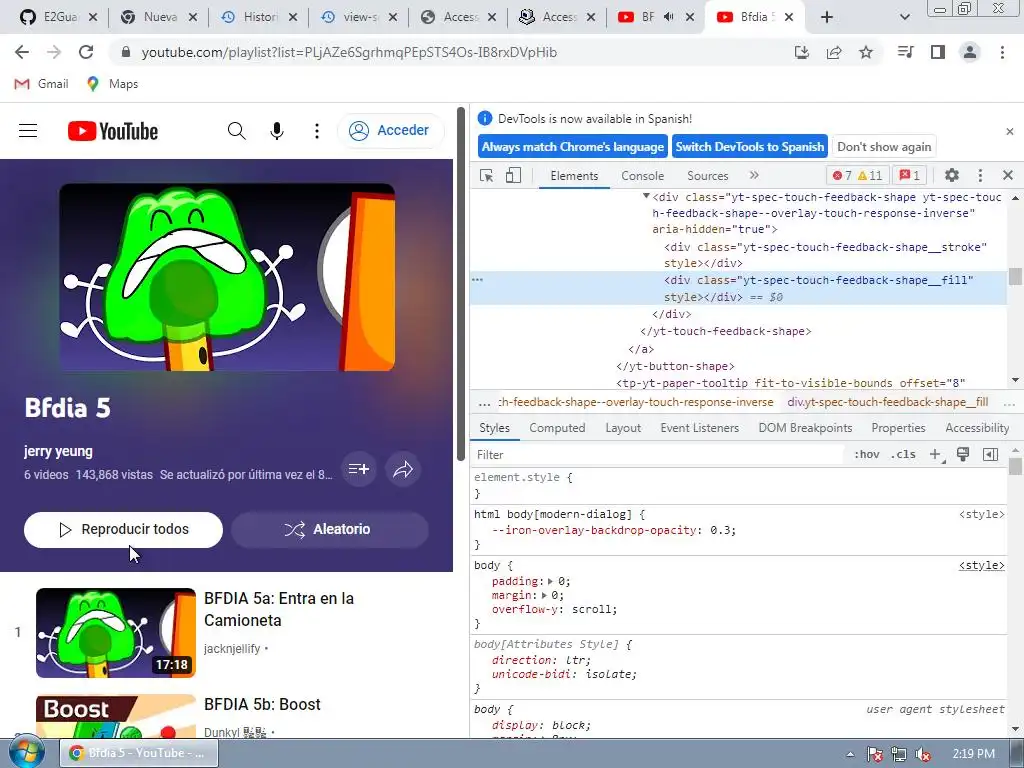Screen dimensions: 1024x768
Task: Show more DevTools tabs chevron
Action: point(754,175)
